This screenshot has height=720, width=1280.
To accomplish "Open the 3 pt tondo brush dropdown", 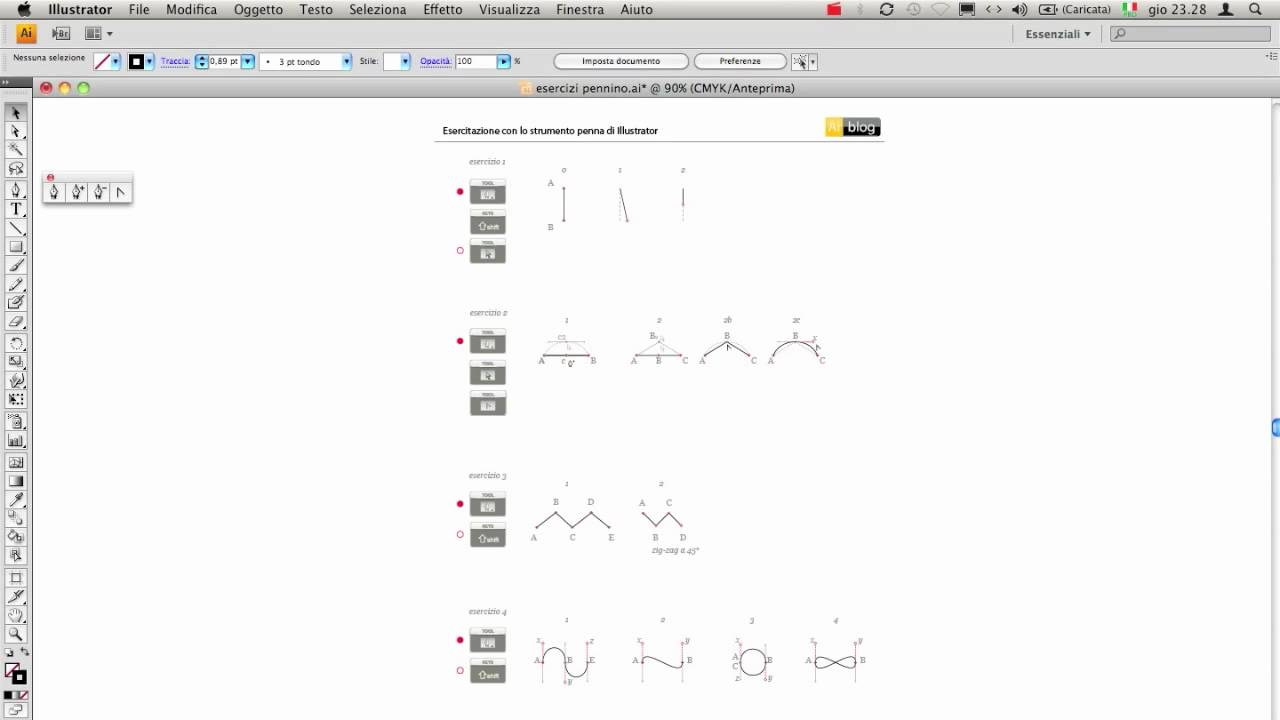I will 346,62.
